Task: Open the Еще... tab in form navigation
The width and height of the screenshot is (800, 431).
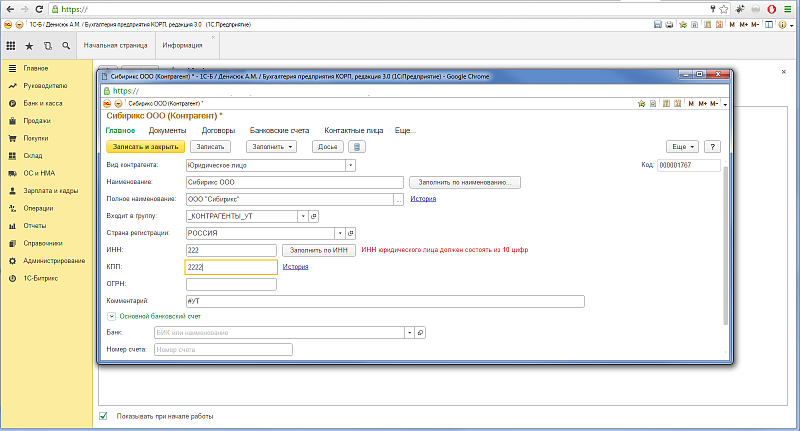Action: point(405,131)
